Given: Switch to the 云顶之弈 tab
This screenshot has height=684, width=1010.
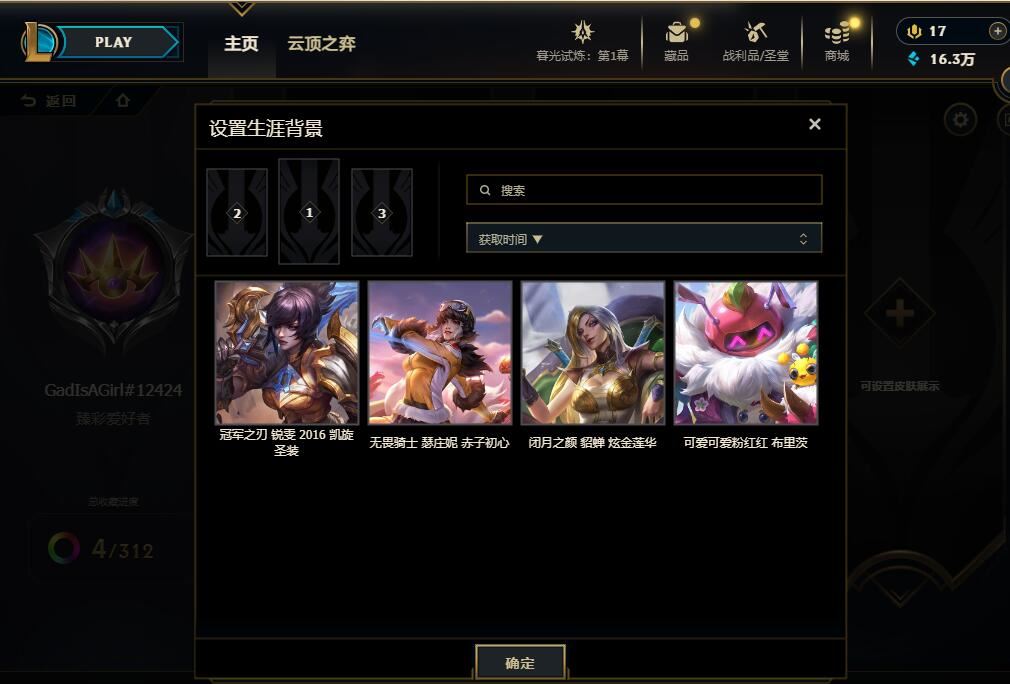Looking at the screenshot, I should (321, 44).
